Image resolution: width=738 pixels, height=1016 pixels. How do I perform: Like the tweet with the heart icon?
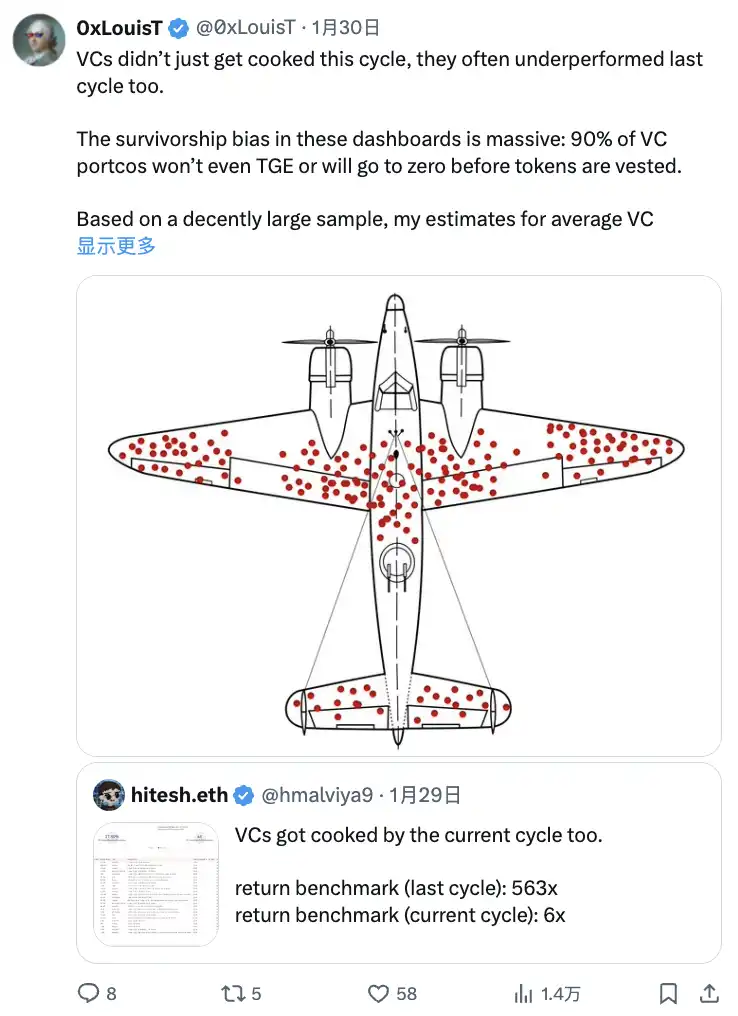tap(378, 993)
